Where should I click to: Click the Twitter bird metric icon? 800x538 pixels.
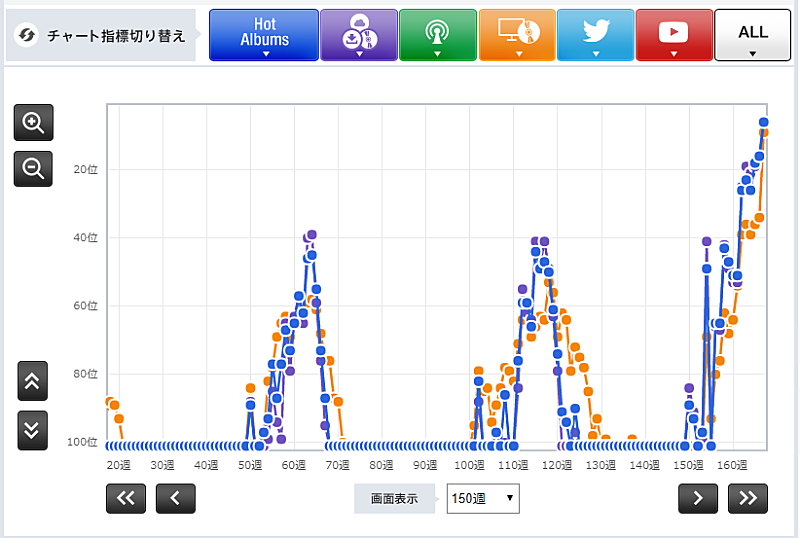click(595, 35)
